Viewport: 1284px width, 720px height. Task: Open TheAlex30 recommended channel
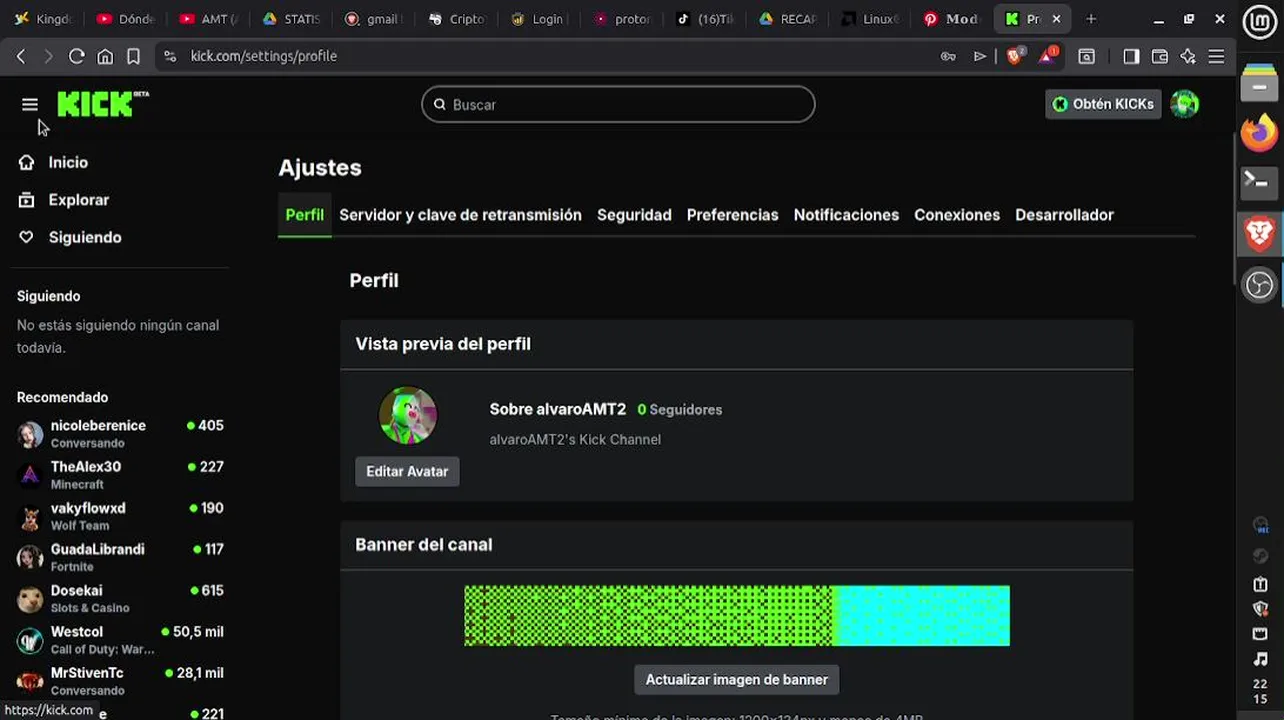(x=120, y=475)
